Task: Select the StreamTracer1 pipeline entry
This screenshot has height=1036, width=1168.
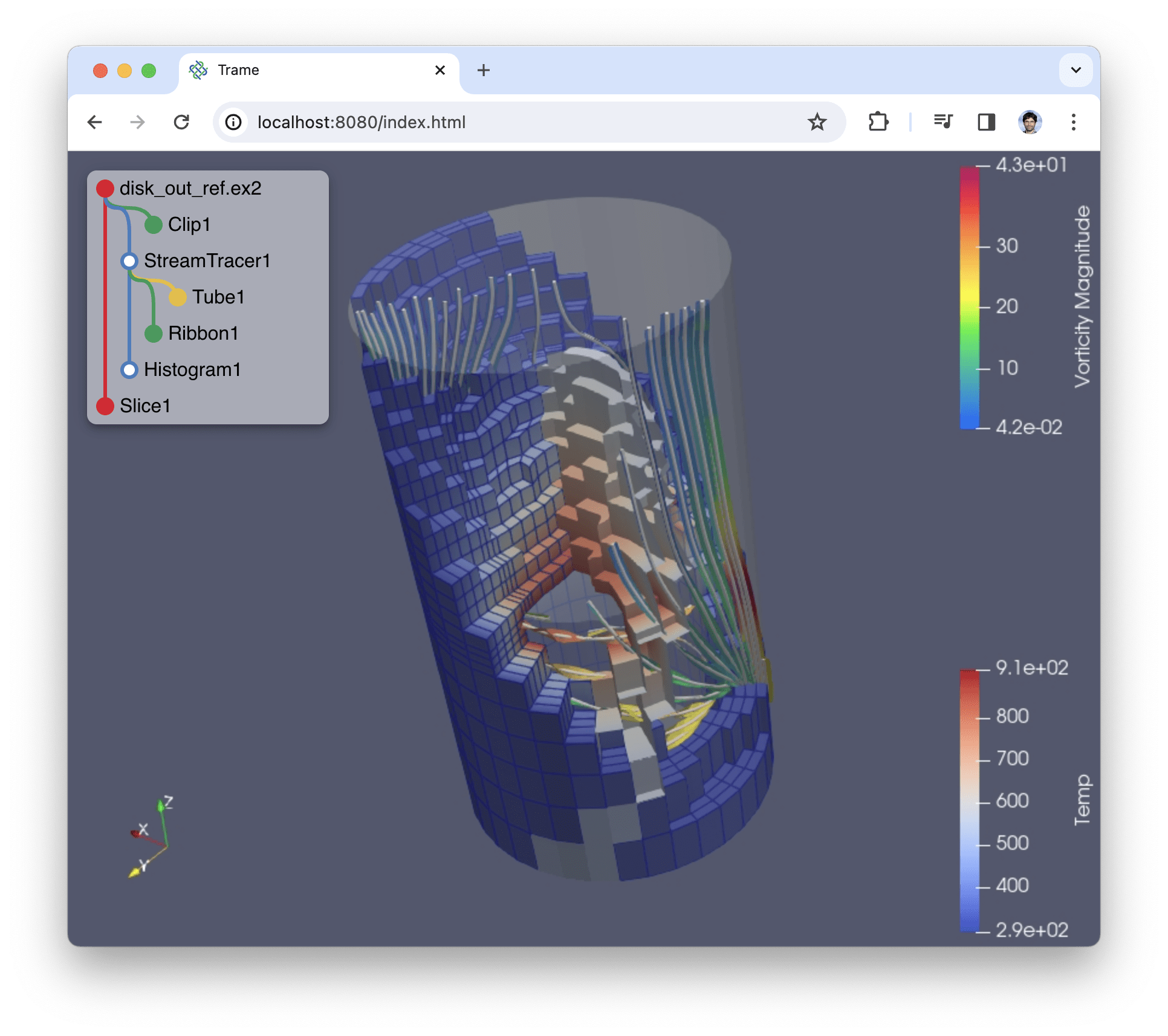Action: [x=207, y=261]
